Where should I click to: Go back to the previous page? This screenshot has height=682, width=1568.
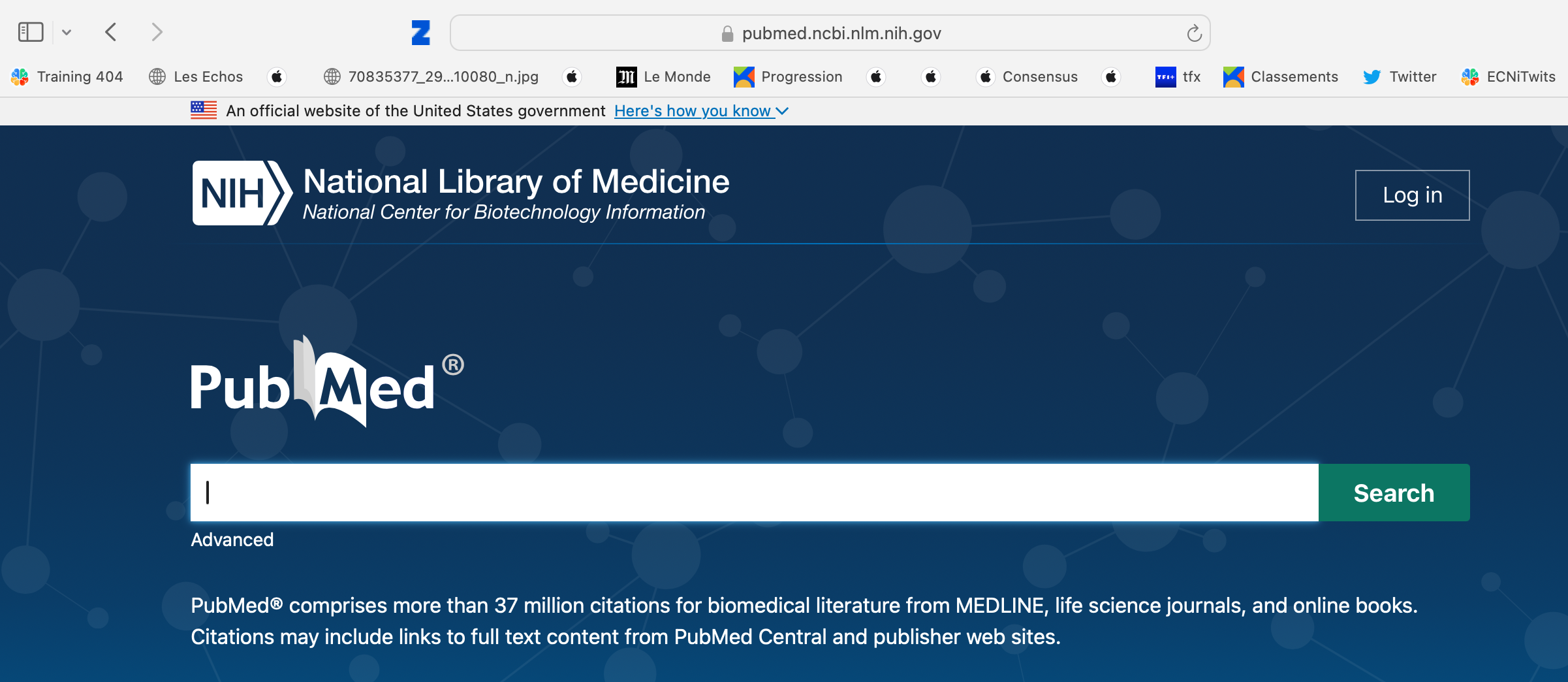[111, 32]
